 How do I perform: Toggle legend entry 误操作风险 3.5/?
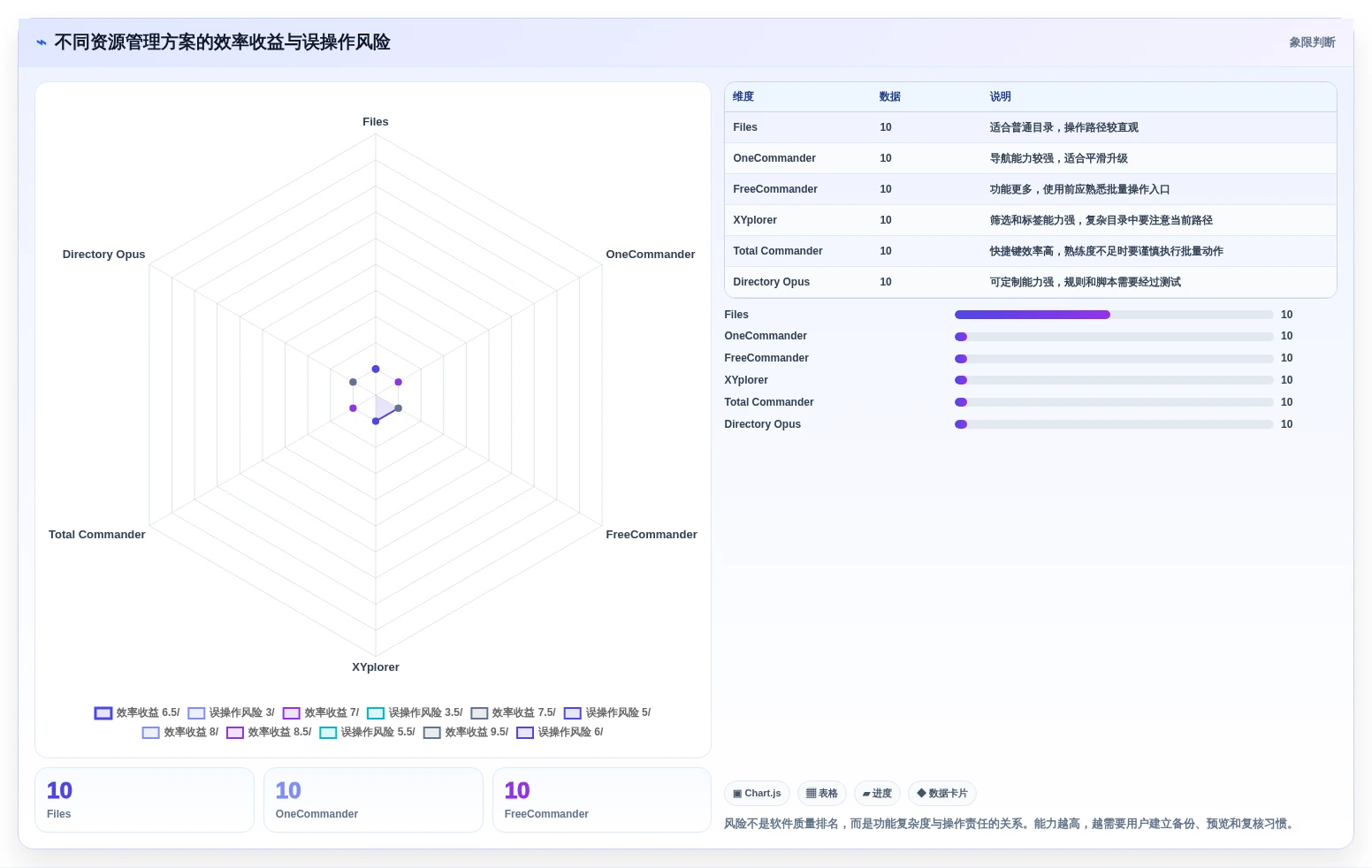(x=415, y=712)
